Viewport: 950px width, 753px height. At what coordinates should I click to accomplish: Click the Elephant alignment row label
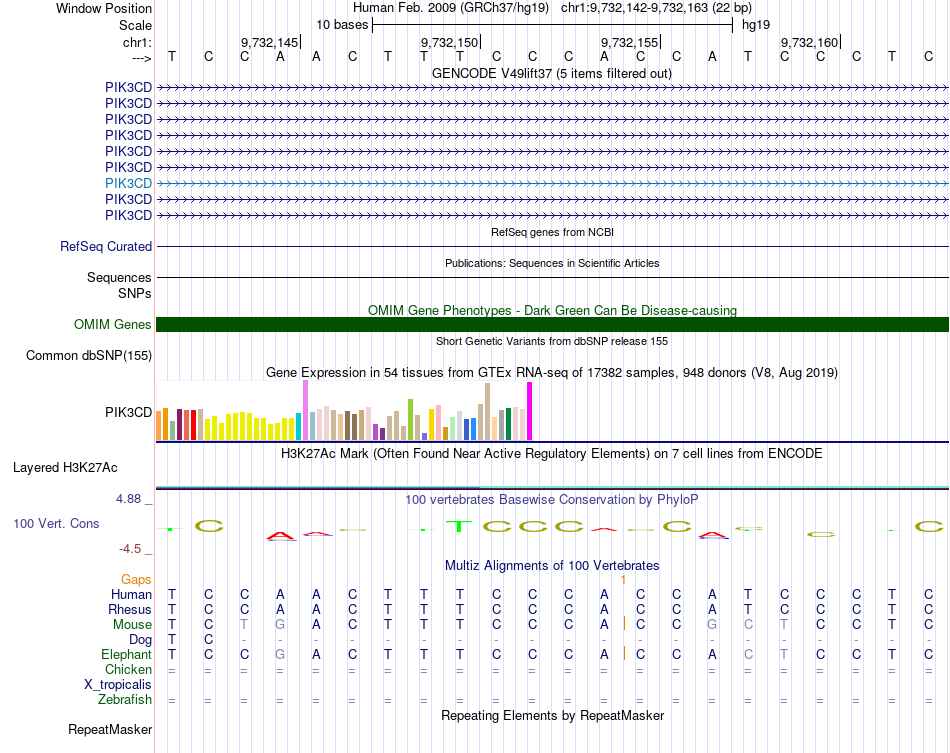127,655
